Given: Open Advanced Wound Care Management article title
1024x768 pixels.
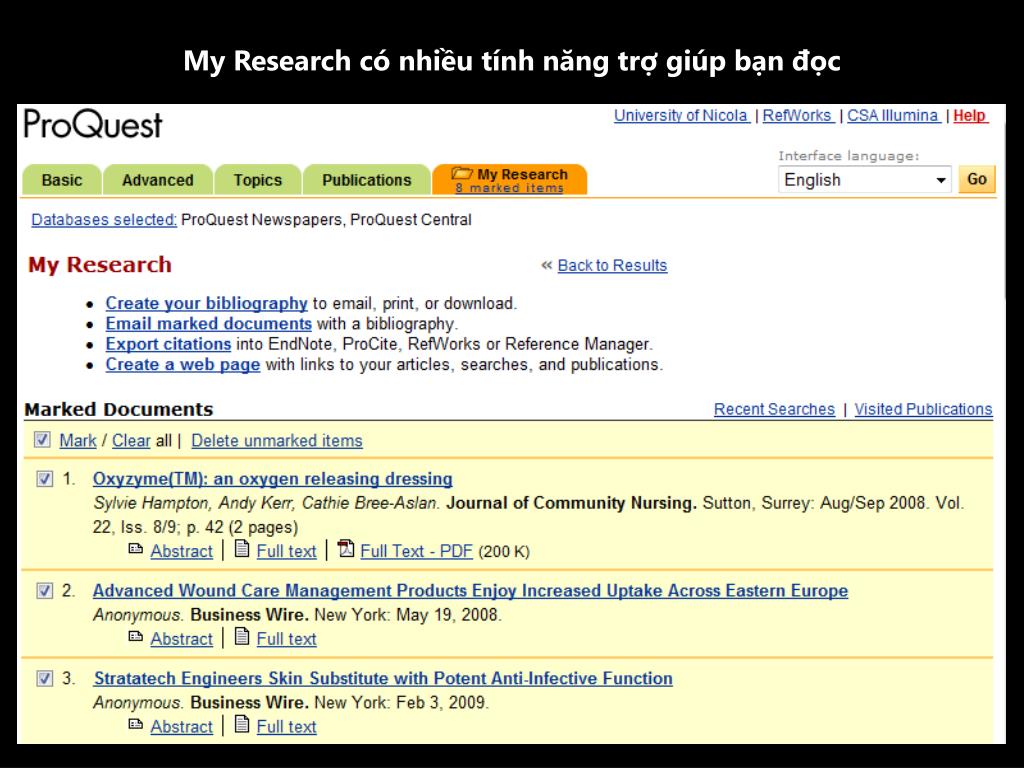Looking at the screenshot, I should point(470,590).
